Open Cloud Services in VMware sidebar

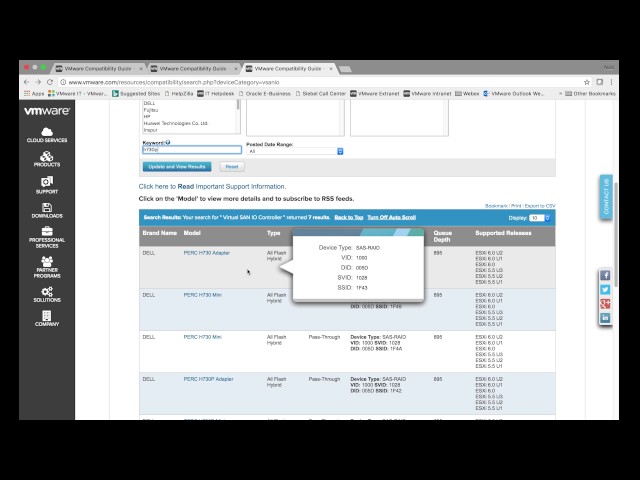[47, 135]
